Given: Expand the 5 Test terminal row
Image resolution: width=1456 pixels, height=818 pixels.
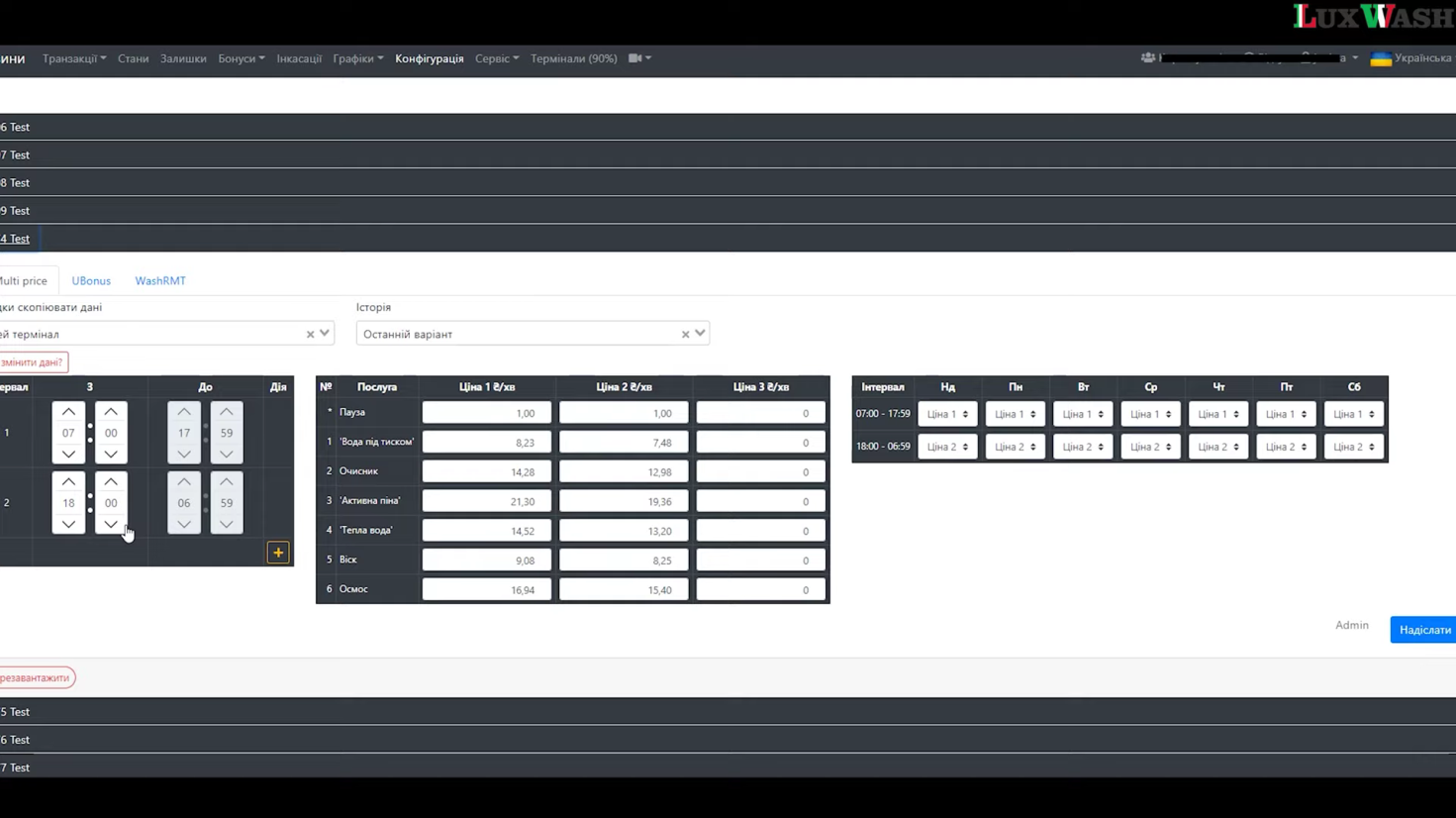Looking at the screenshot, I should click(16, 712).
